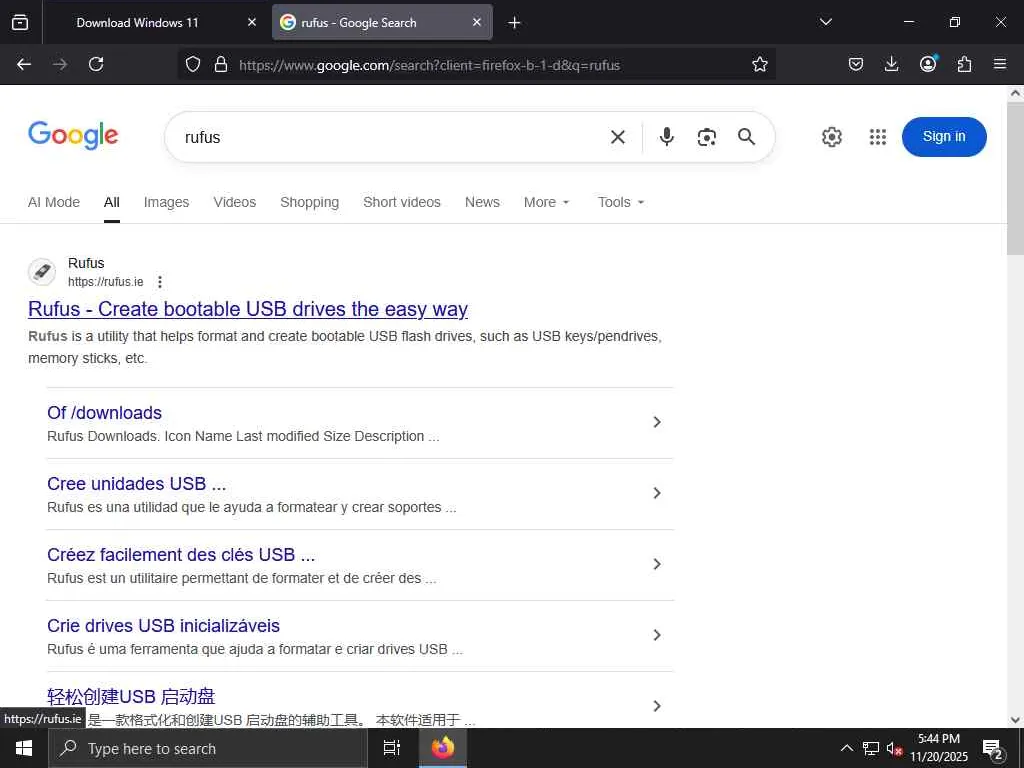This screenshot has height=768, width=1024.
Task: Open network status tray icon
Action: click(871, 748)
